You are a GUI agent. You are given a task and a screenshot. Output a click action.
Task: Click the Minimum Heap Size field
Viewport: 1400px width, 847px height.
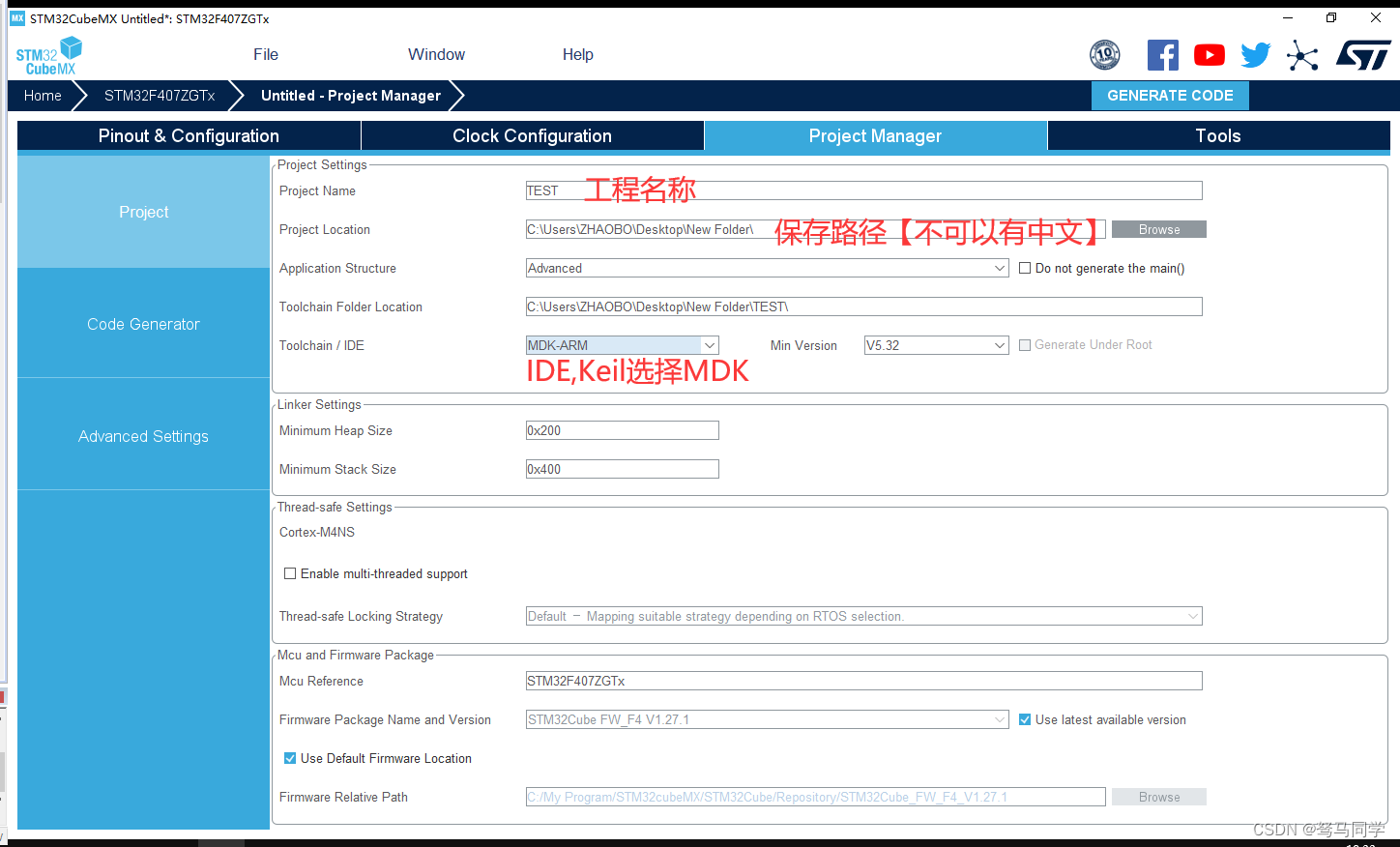pyautogui.click(x=623, y=430)
